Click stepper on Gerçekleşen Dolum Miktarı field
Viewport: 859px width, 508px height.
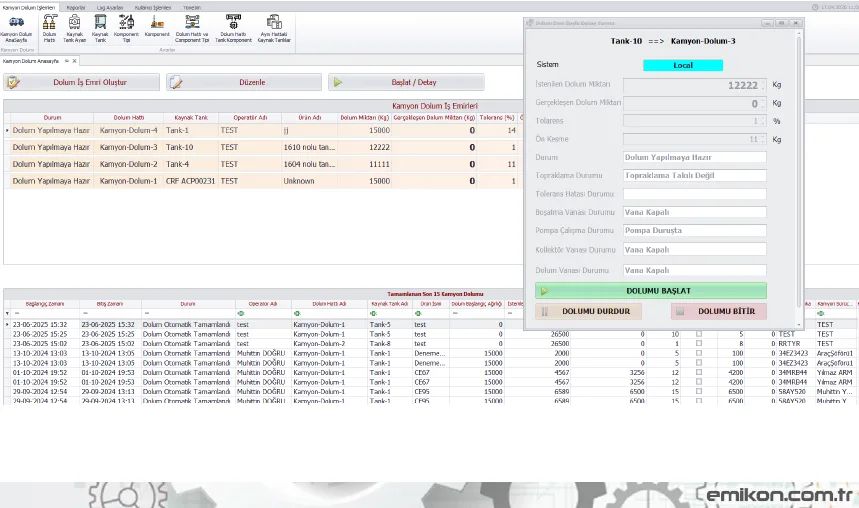[763, 103]
